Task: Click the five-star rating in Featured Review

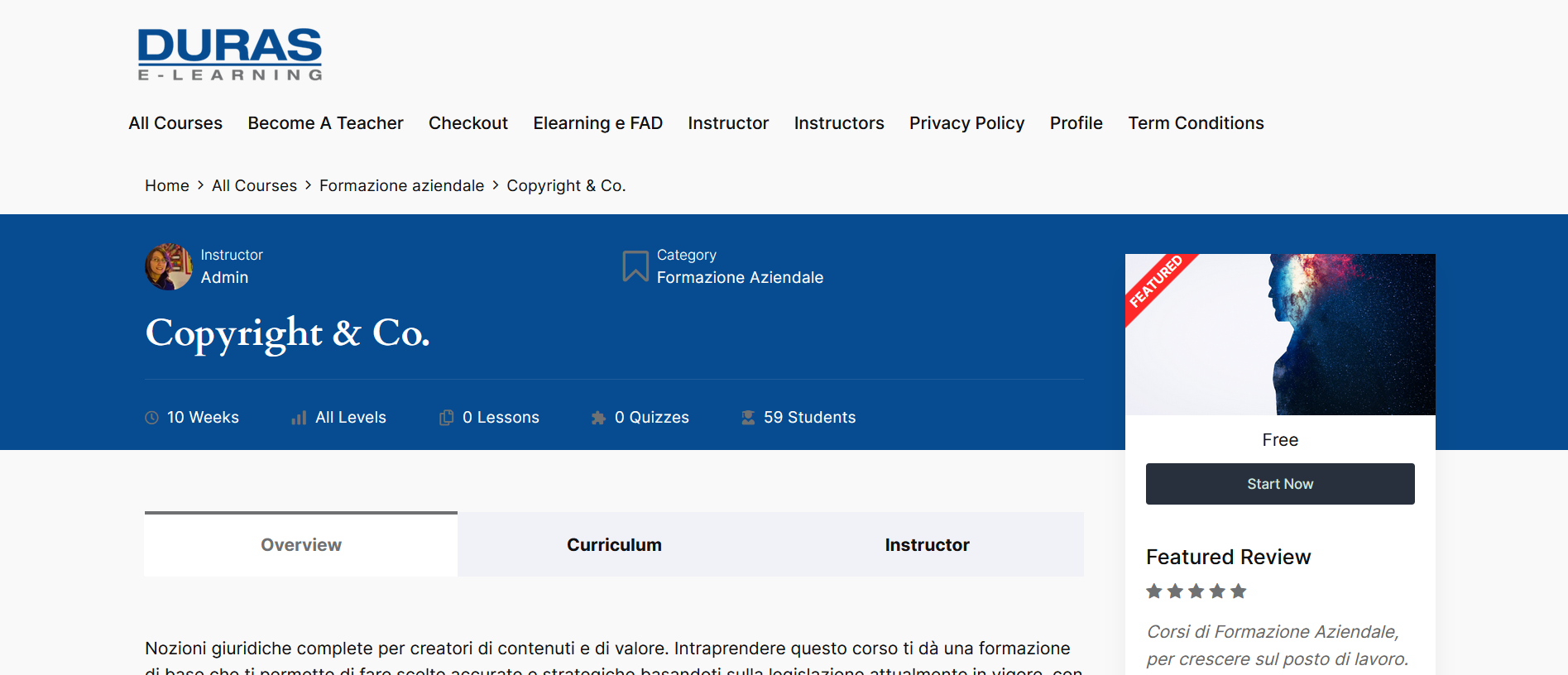Action: point(1196,591)
